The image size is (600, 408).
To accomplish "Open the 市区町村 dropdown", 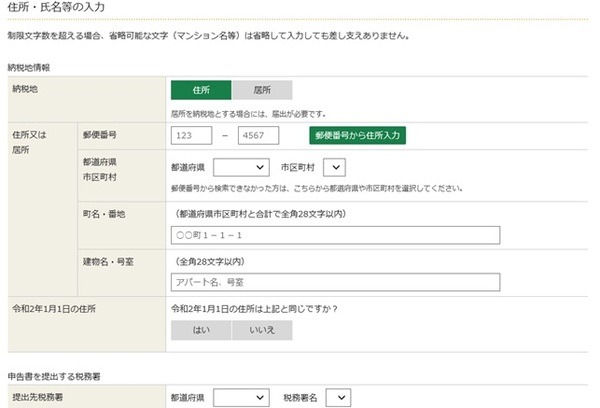I will (x=334, y=167).
